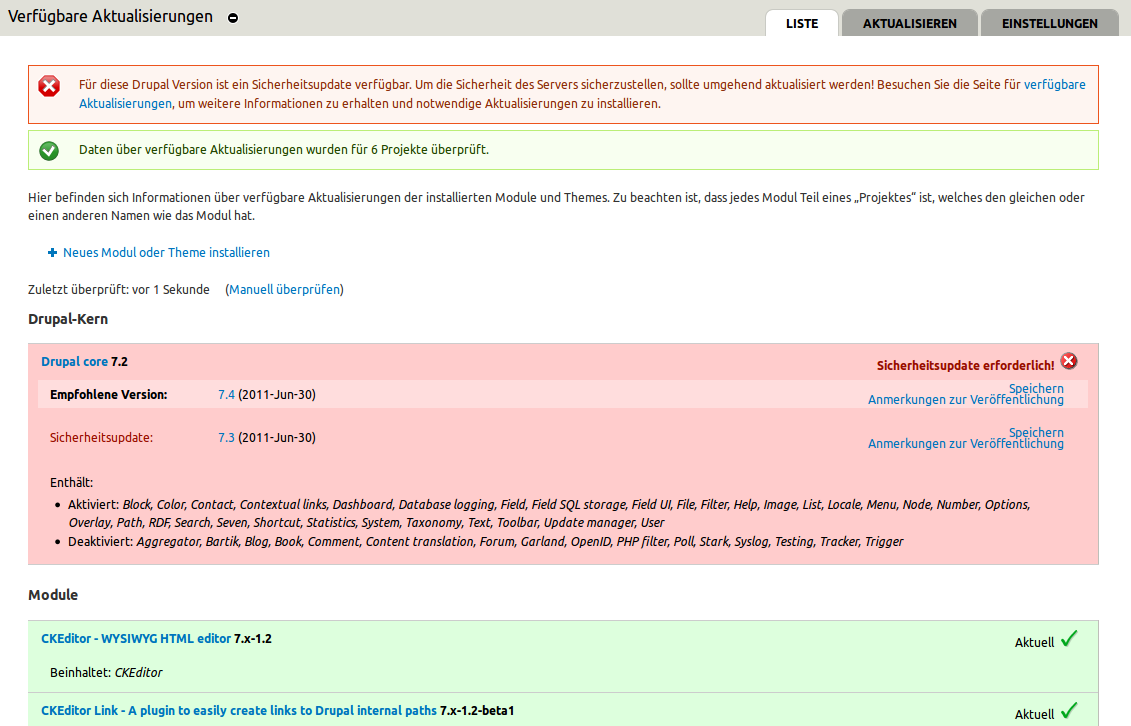Click the red error icon in security warning
The width and height of the screenshot is (1131, 726).
point(49,86)
